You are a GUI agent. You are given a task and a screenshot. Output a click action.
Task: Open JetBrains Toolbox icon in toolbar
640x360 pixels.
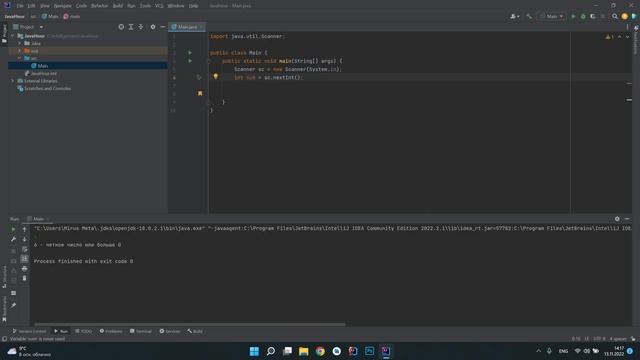[x=634, y=16]
